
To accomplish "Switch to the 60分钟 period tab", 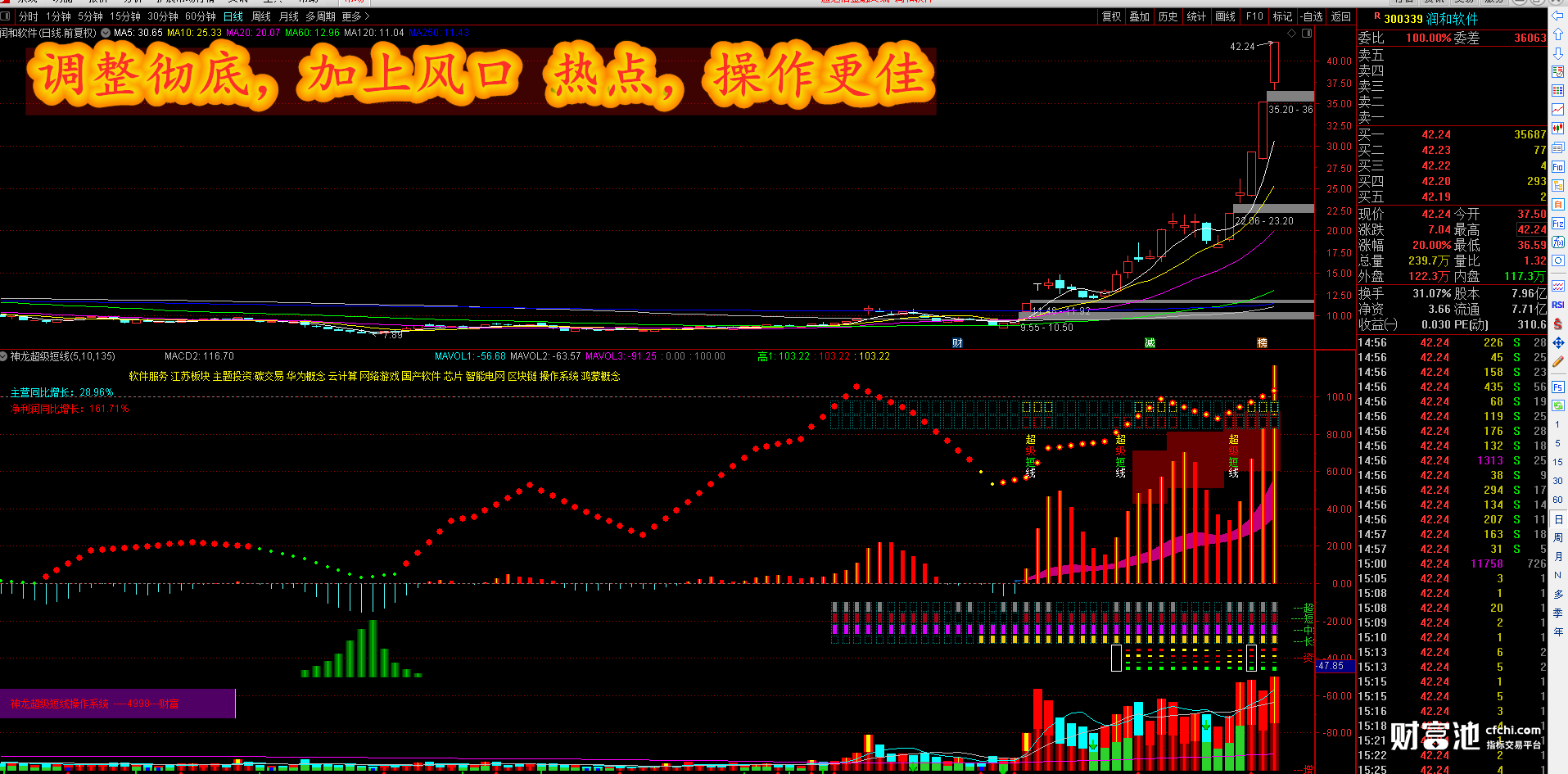I will pyautogui.click(x=201, y=16).
